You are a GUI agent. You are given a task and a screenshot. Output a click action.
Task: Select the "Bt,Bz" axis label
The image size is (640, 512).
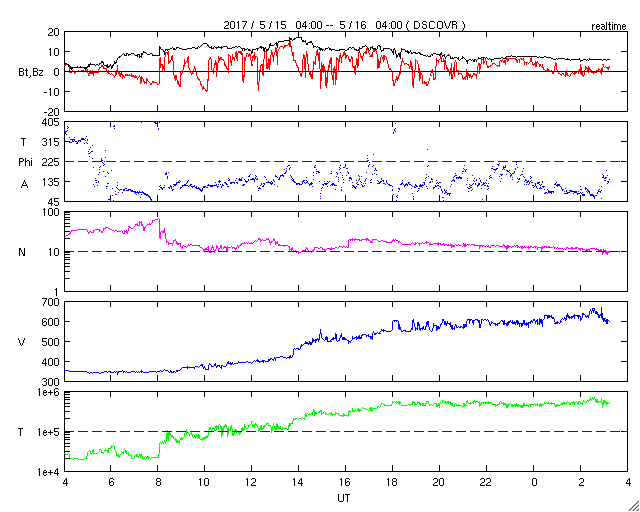[x=30, y=73]
